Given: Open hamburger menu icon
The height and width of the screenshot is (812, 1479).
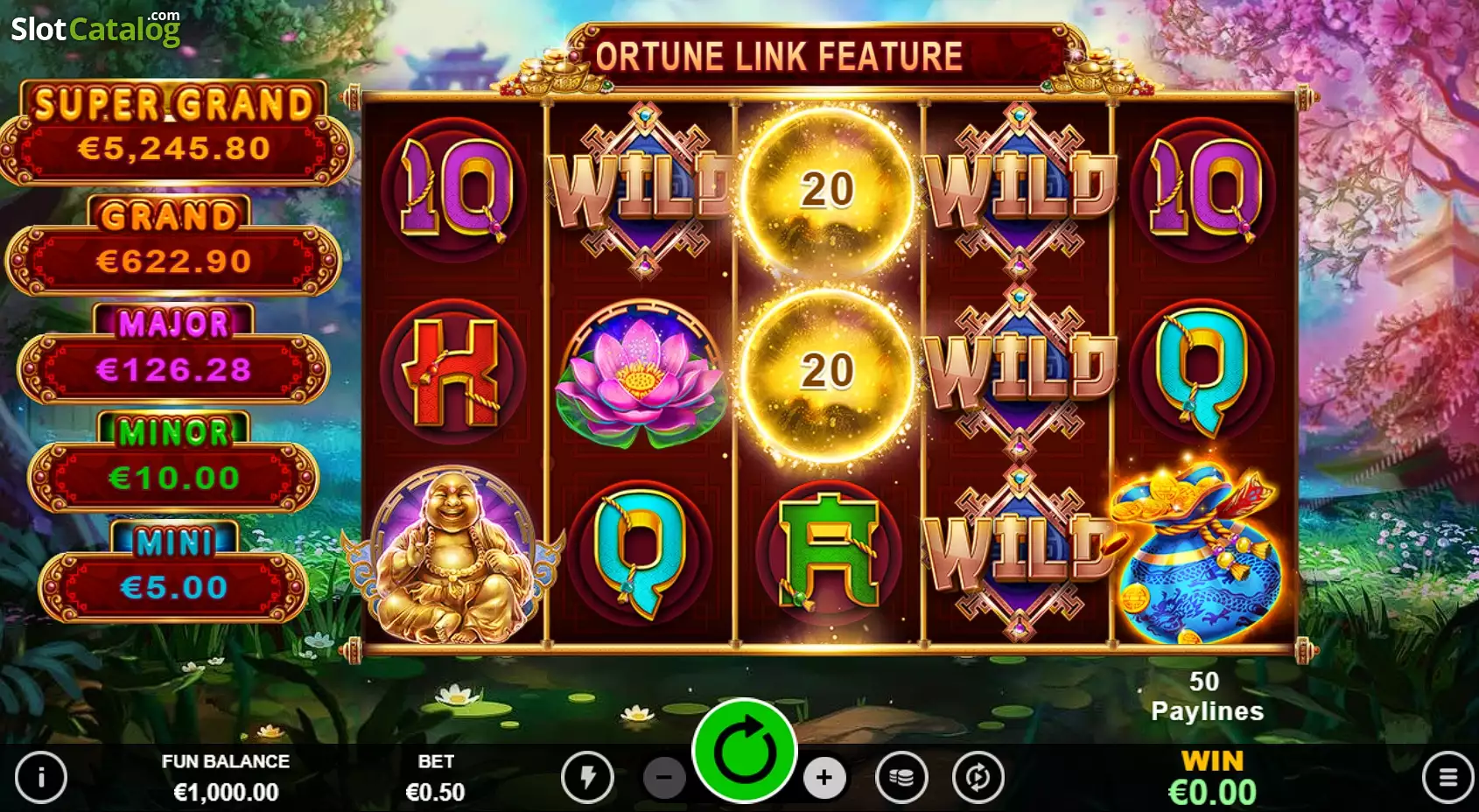Looking at the screenshot, I should pos(1447,776).
